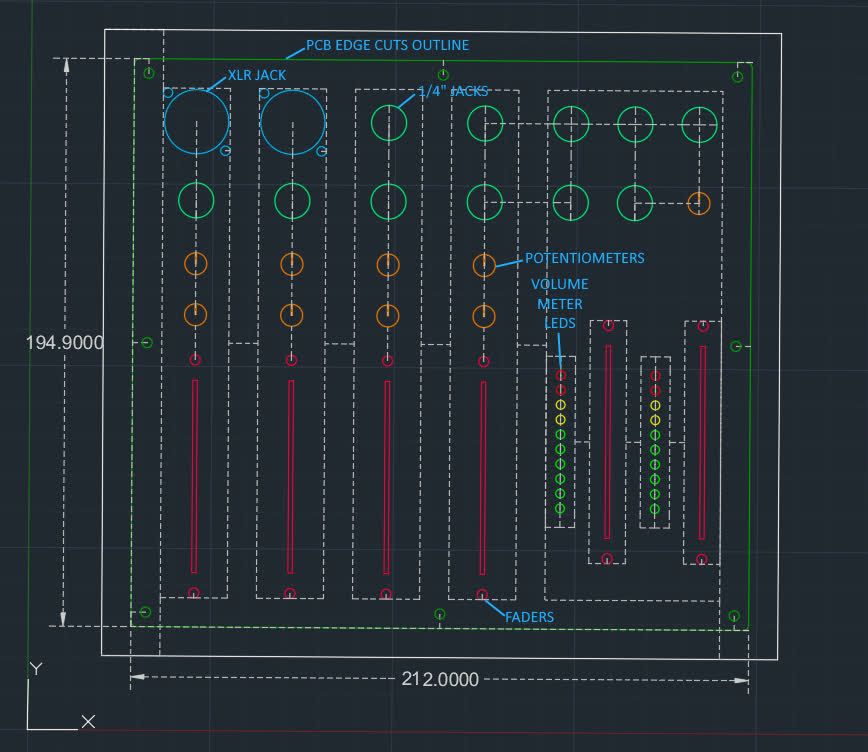This screenshot has height=752, width=868.
Task: Select the 194.9000 vertical dimension text
Action: pos(65,342)
